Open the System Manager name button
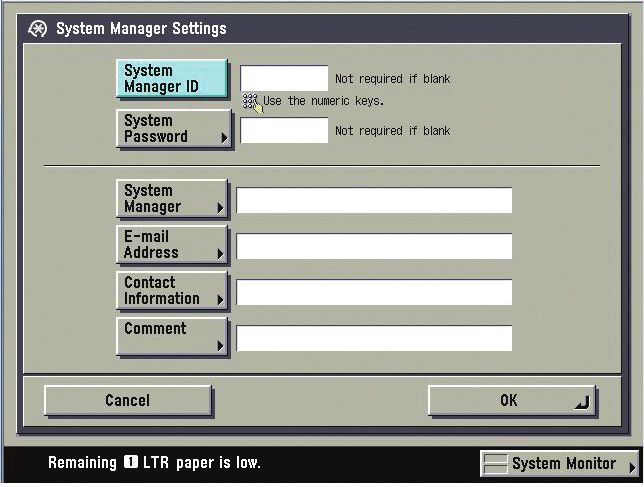This screenshot has width=644, height=487. coord(172,198)
